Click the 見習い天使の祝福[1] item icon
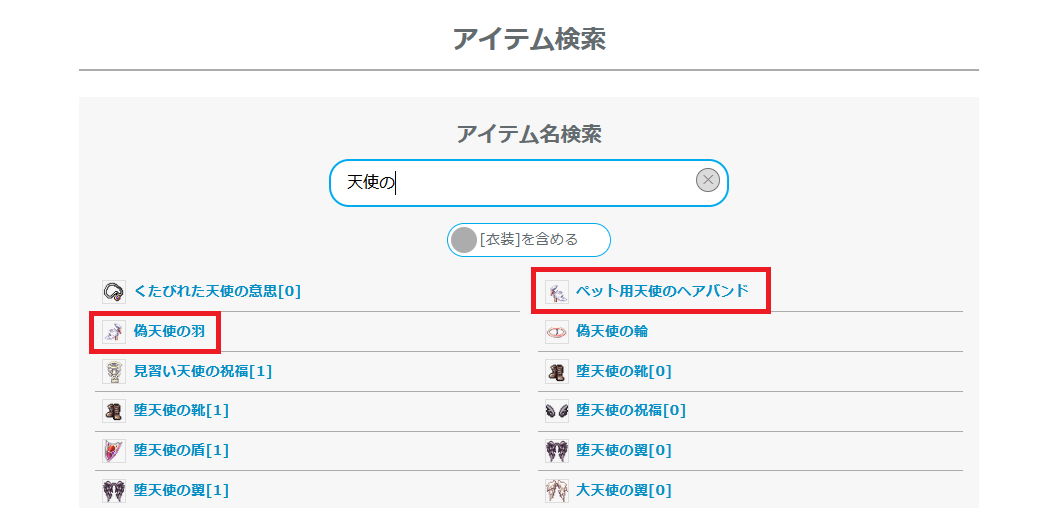1059x508 pixels. [x=113, y=371]
